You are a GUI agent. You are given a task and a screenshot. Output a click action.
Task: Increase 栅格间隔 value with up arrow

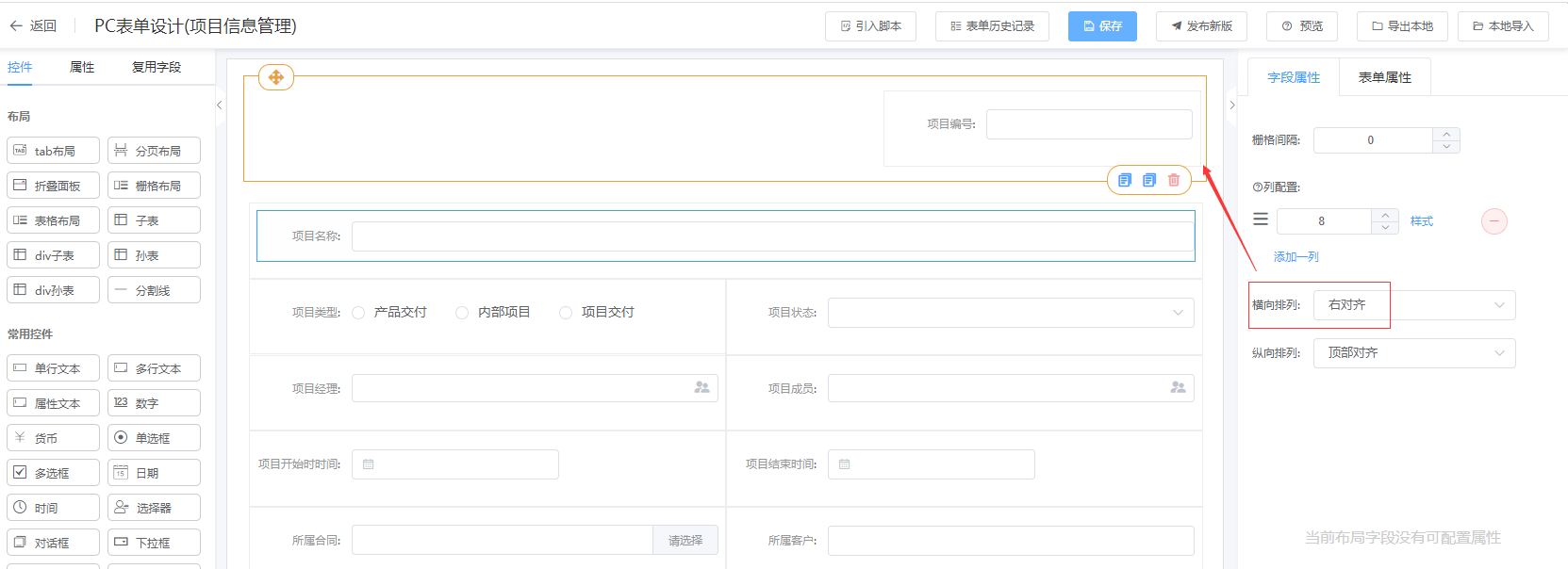(x=1446, y=134)
